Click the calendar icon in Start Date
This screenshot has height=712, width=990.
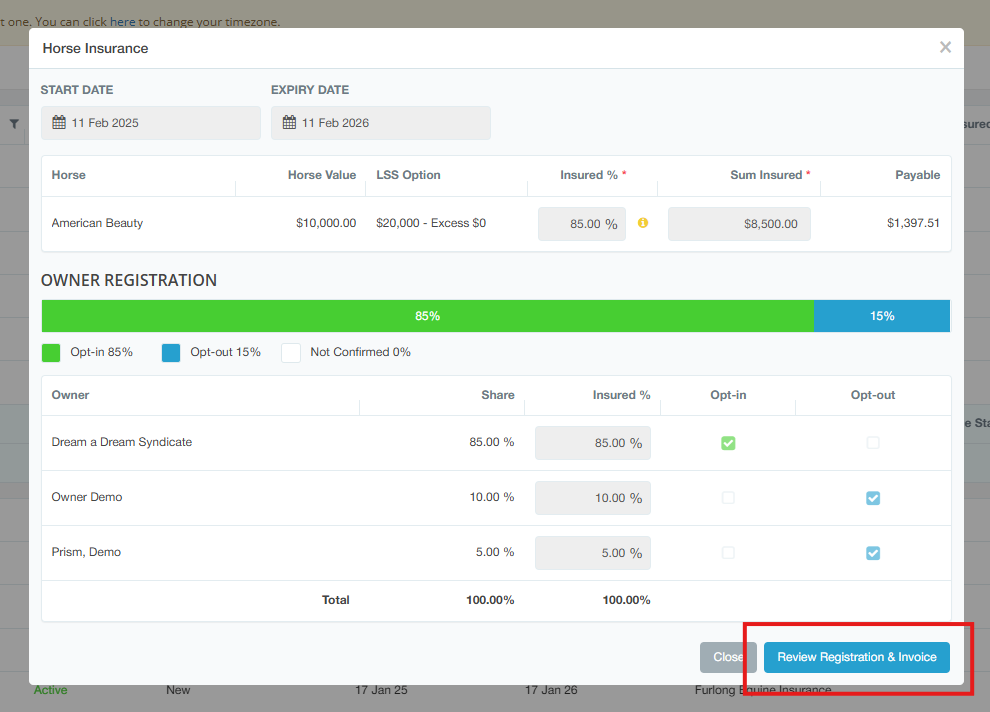(59, 123)
